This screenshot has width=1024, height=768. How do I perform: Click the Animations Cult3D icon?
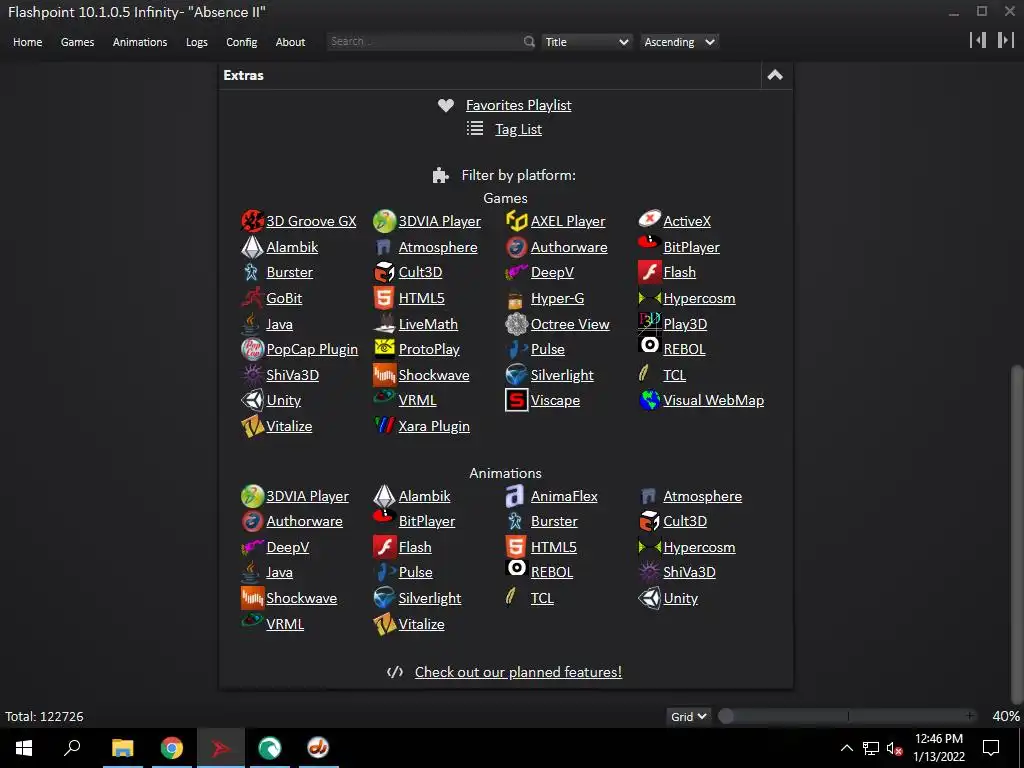(649, 521)
